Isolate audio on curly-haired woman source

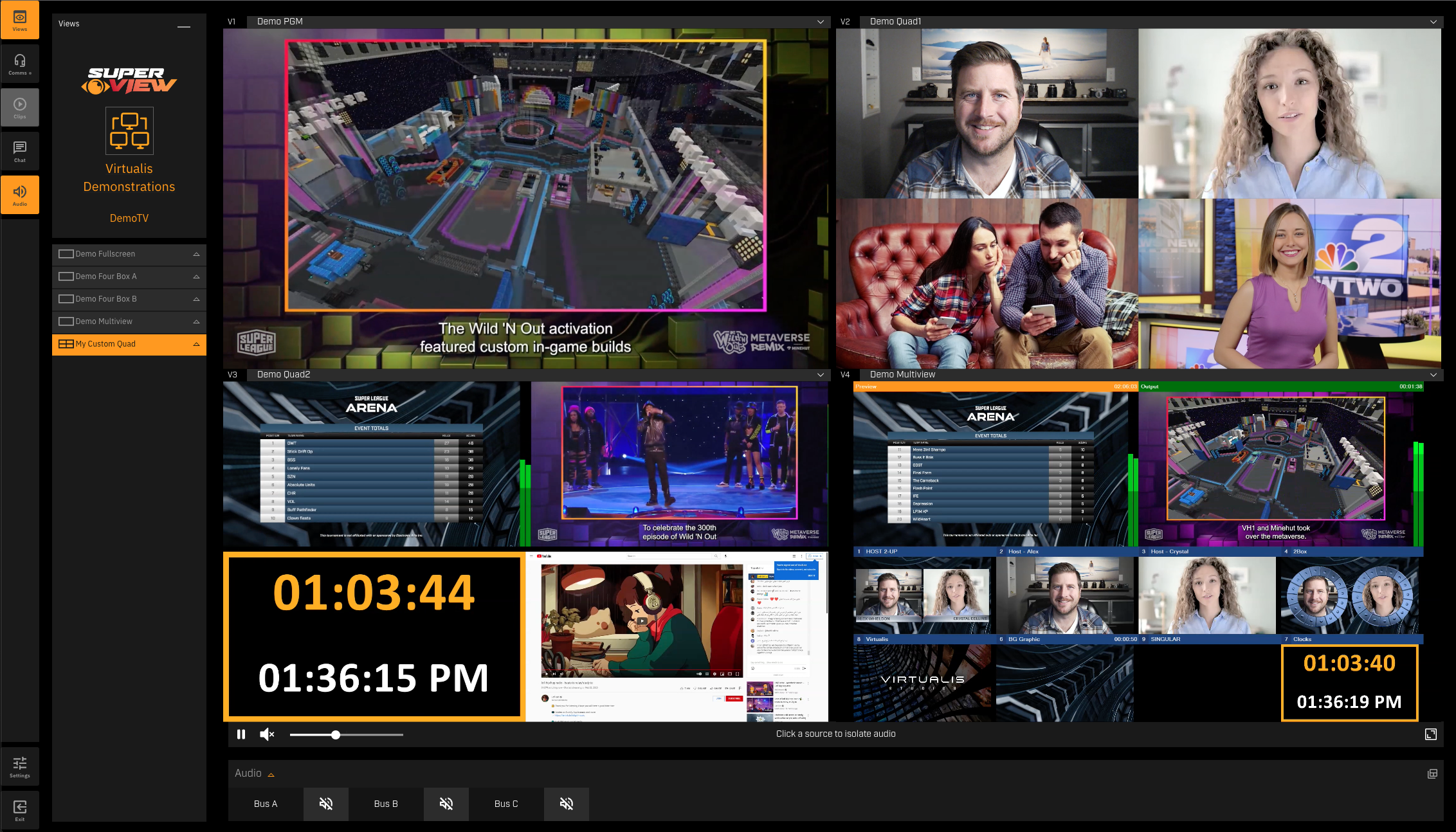[x=1290, y=113]
